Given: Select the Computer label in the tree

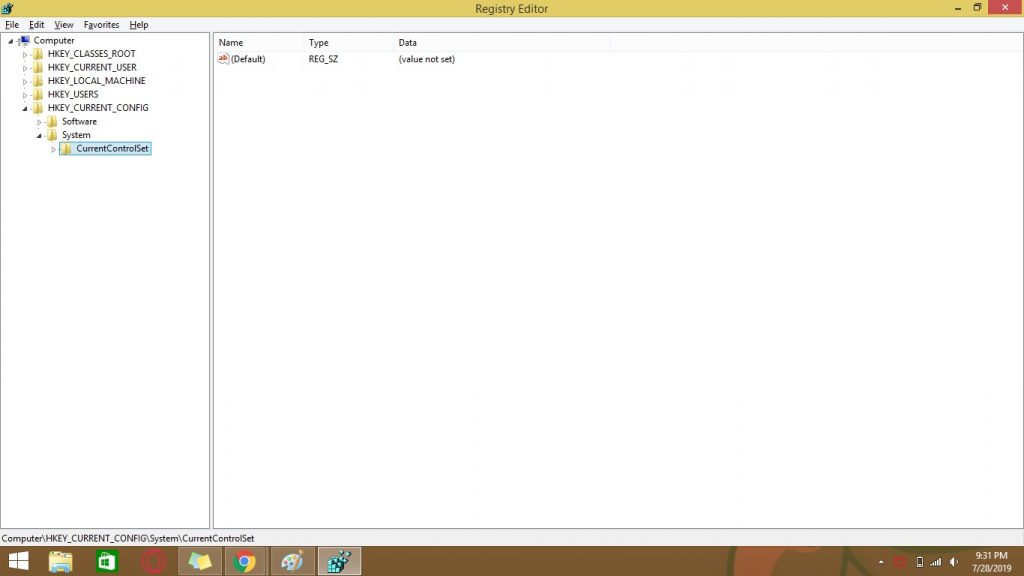Looking at the screenshot, I should (x=54, y=40).
